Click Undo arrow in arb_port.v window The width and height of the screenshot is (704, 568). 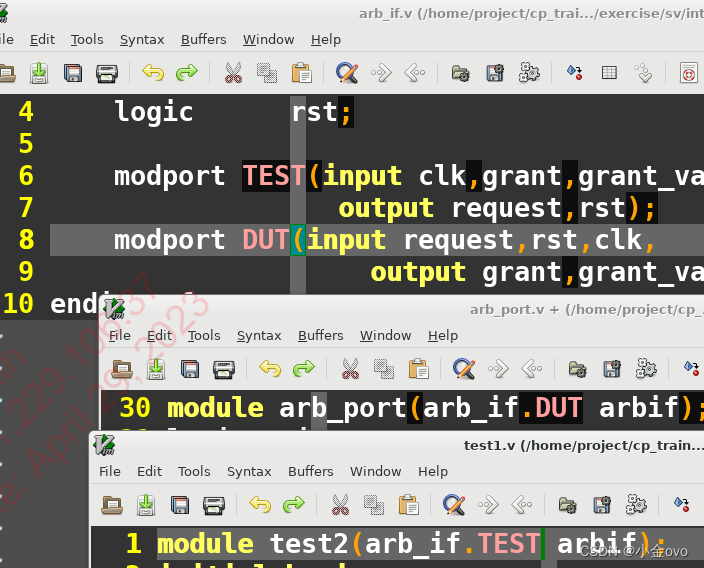click(x=270, y=369)
